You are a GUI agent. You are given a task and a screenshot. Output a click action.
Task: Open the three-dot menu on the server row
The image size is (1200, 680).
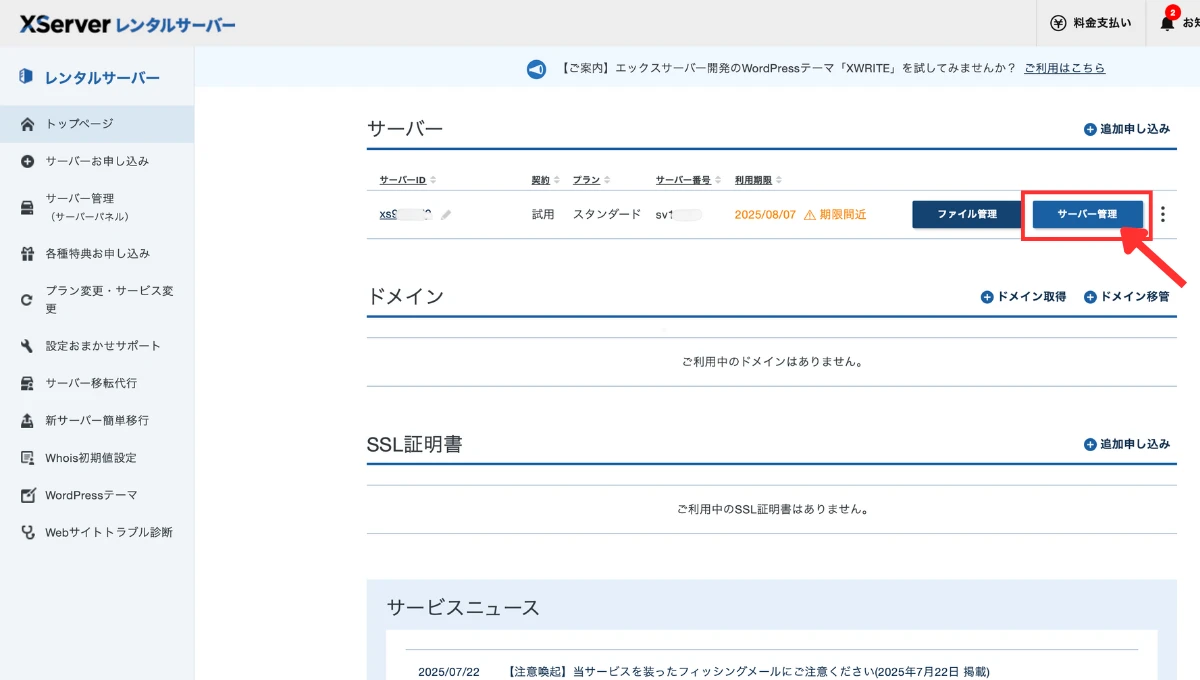tap(1165, 213)
